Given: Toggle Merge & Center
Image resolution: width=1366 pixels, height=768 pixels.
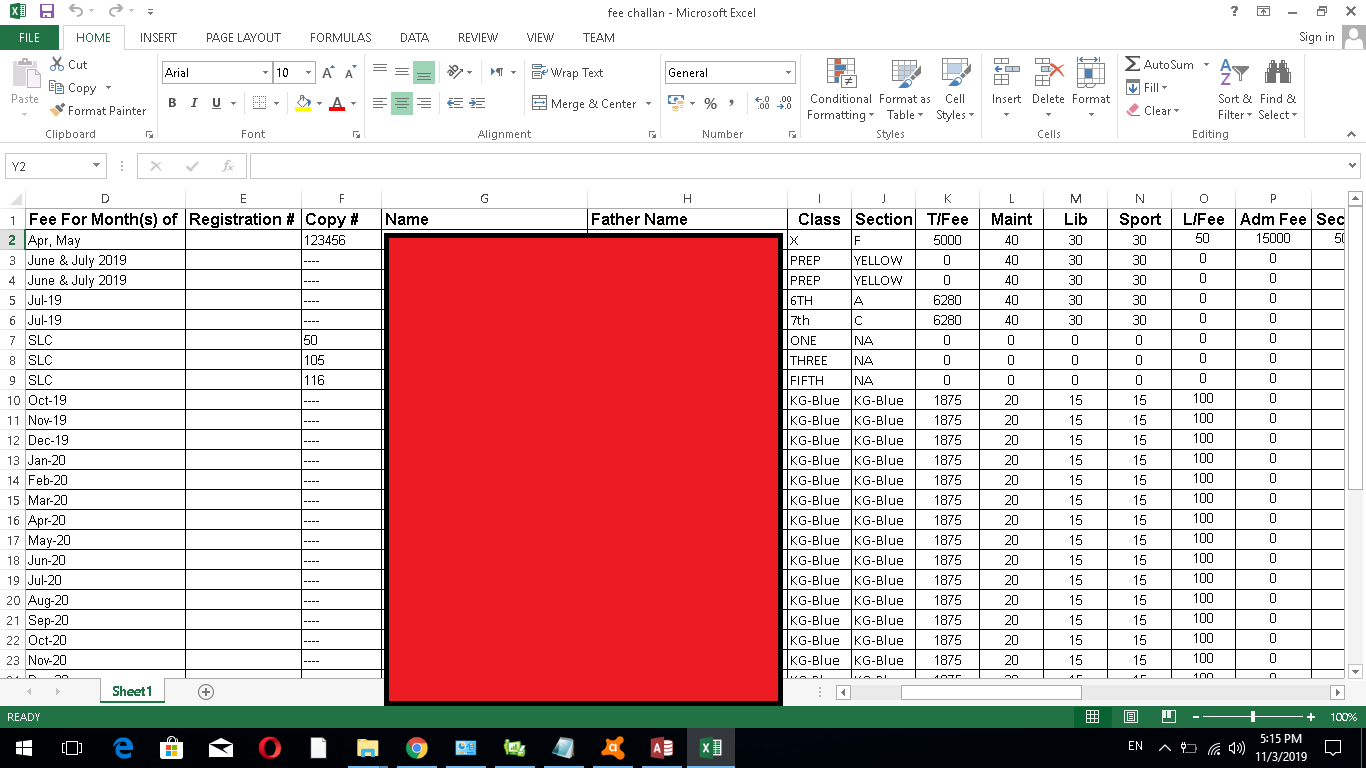Looking at the screenshot, I should click(x=583, y=103).
